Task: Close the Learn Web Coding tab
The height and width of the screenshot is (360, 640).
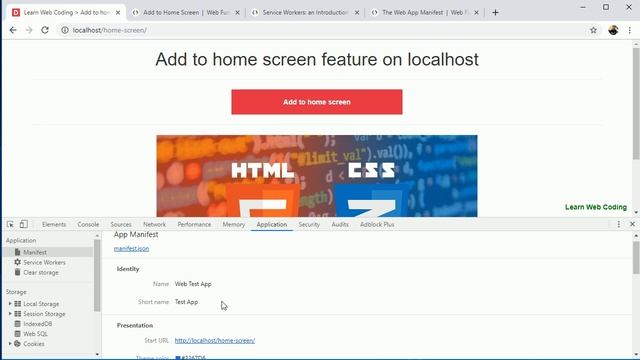Action: pyautogui.click(x=118, y=13)
